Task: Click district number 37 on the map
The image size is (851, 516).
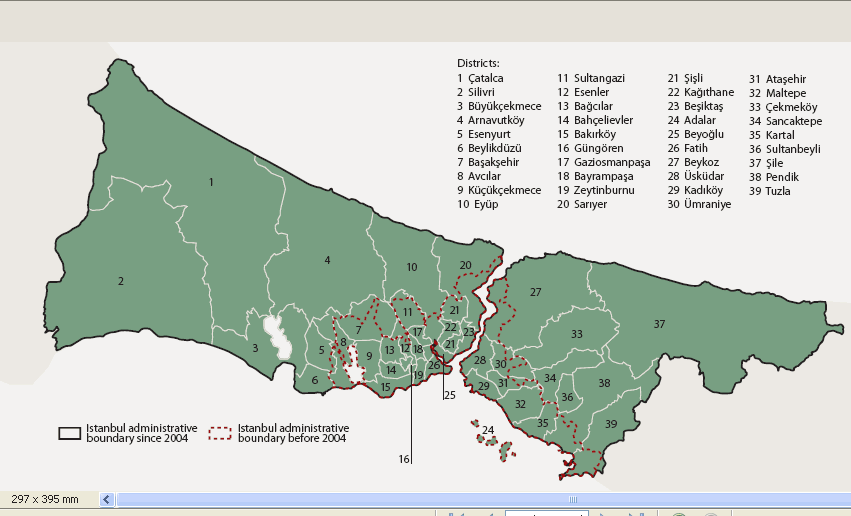Action: 659,324
